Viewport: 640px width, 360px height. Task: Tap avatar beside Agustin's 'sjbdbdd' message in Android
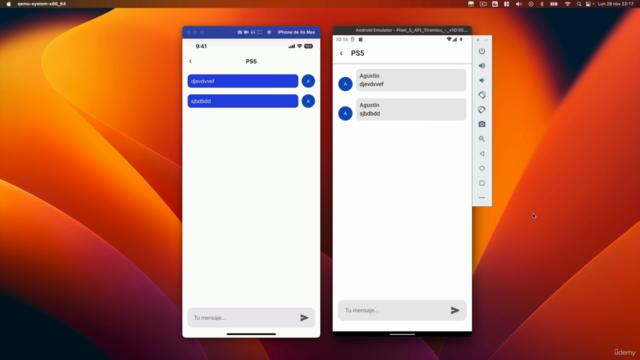click(345, 113)
